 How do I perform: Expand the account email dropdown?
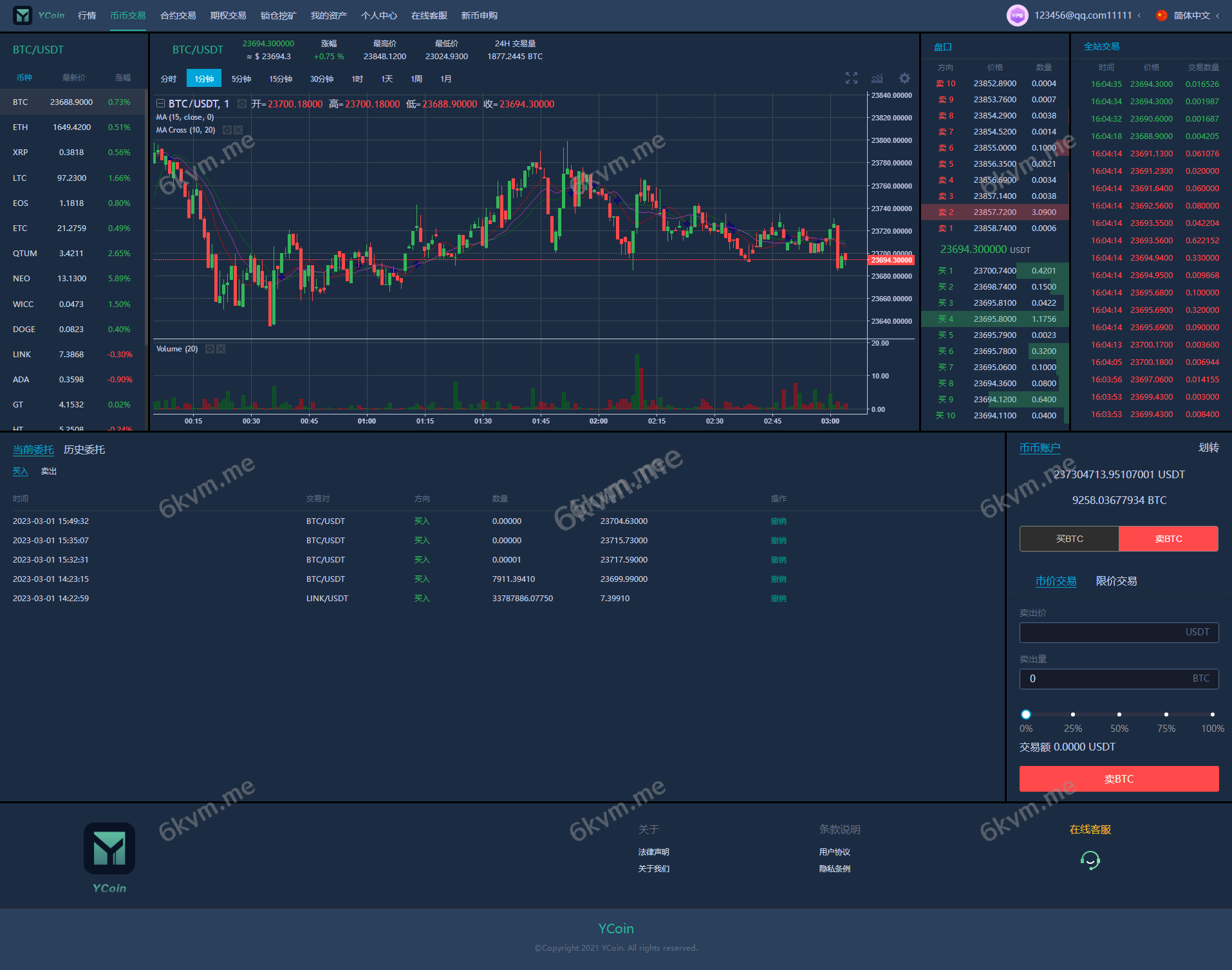pyautogui.click(x=1139, y=15)
